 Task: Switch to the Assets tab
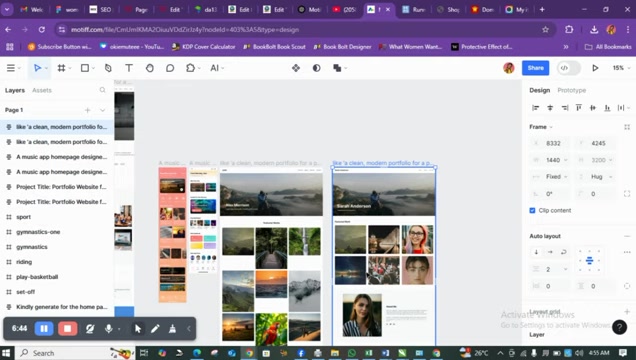pyautogui.click(x=42, y=90)
